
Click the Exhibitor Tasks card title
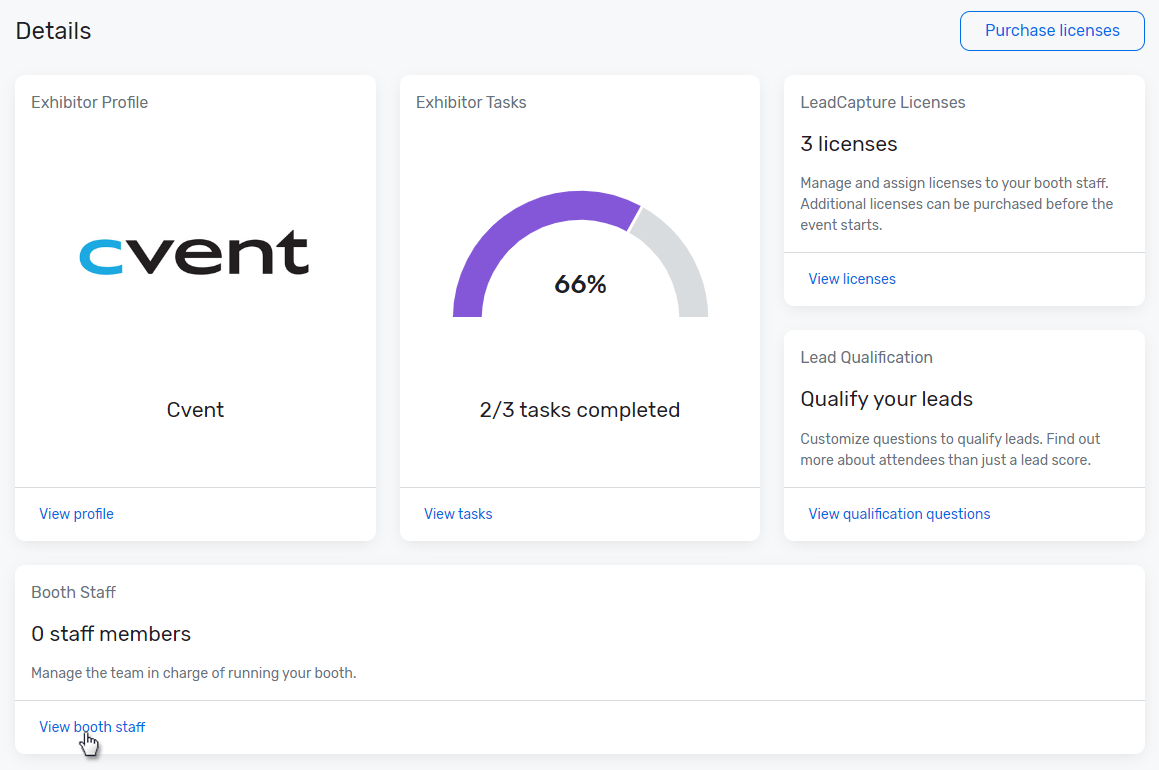(x=471, y=102)
